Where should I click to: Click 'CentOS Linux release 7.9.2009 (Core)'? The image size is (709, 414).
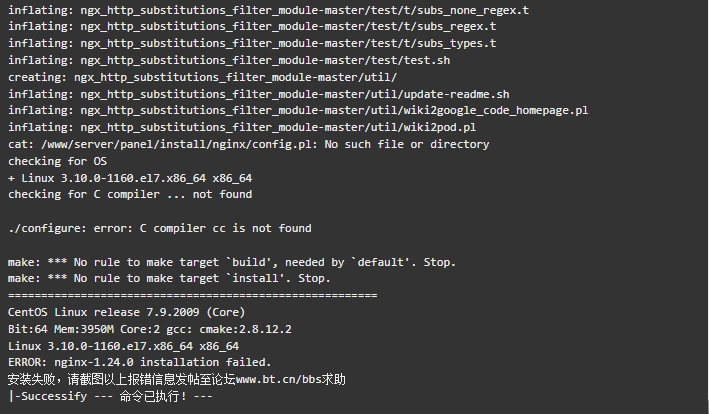tap(127, 312)
